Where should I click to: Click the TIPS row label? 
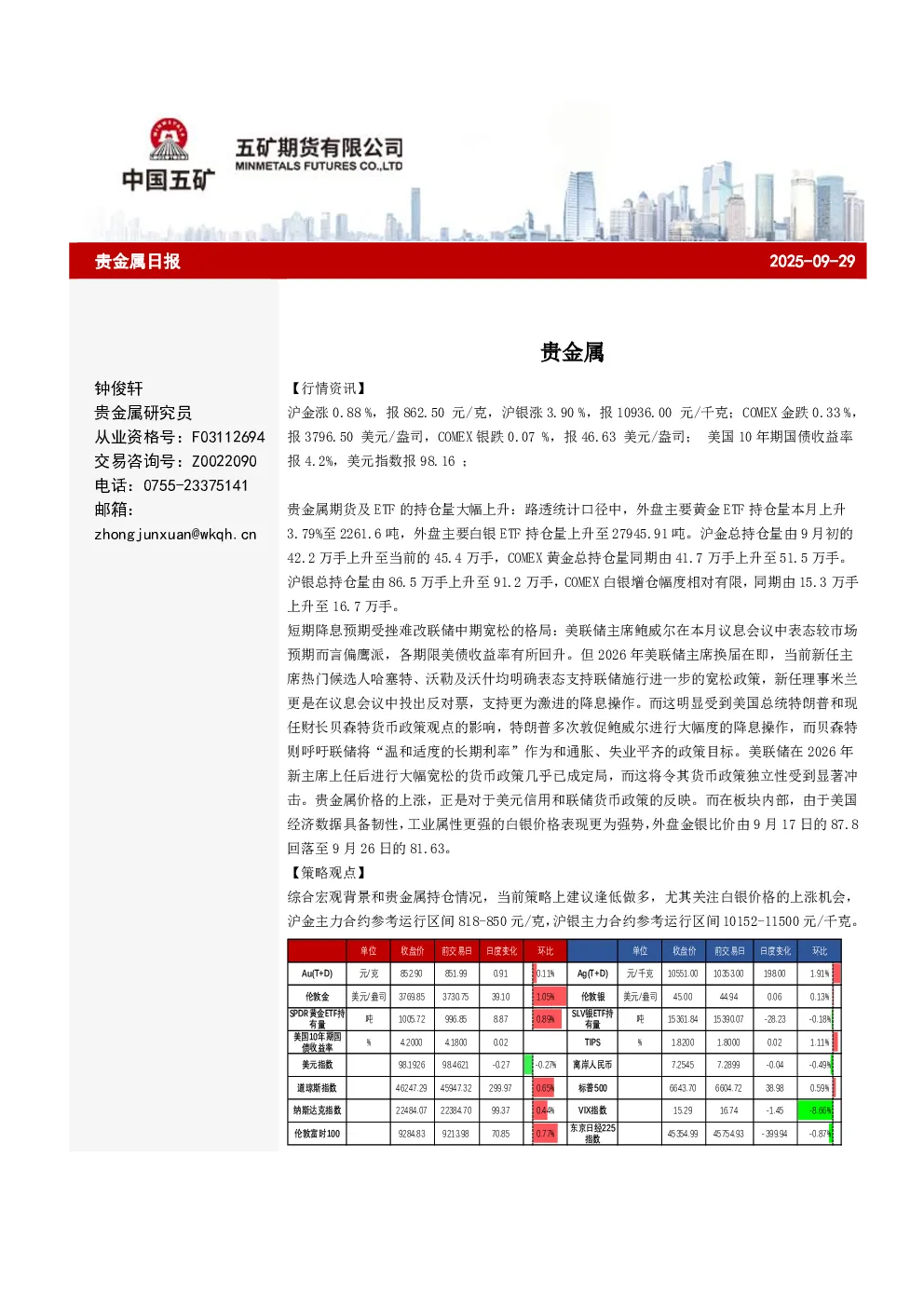point(592,1042)
